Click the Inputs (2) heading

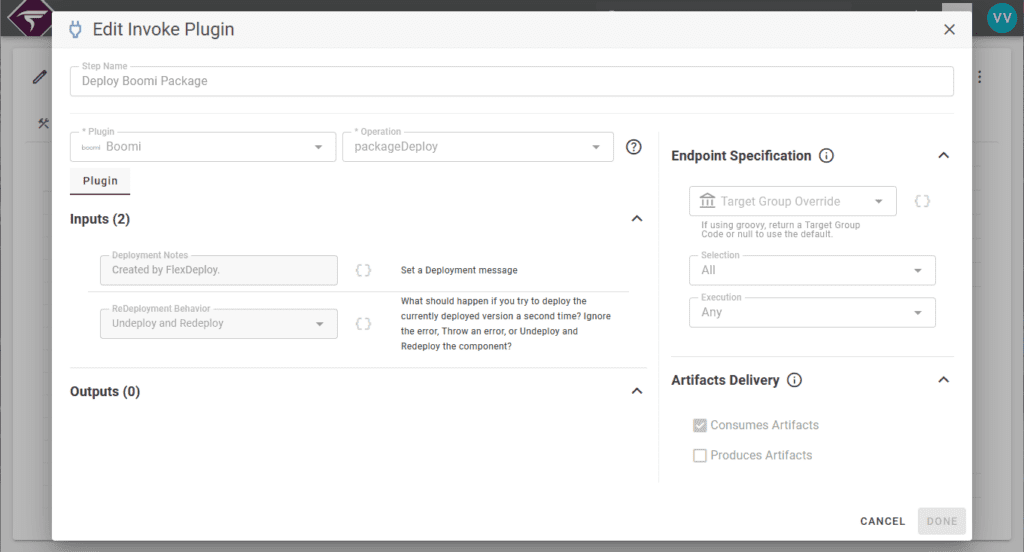(100, 219)
